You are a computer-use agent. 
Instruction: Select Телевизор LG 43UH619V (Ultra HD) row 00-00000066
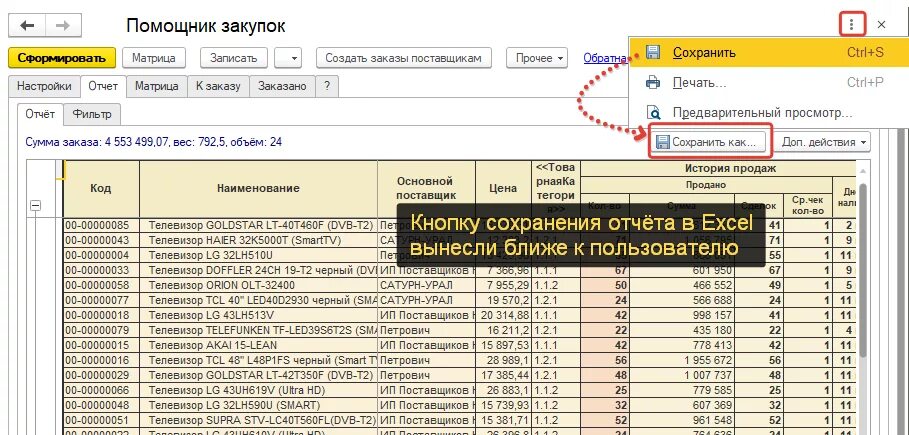tap(259, 390)
